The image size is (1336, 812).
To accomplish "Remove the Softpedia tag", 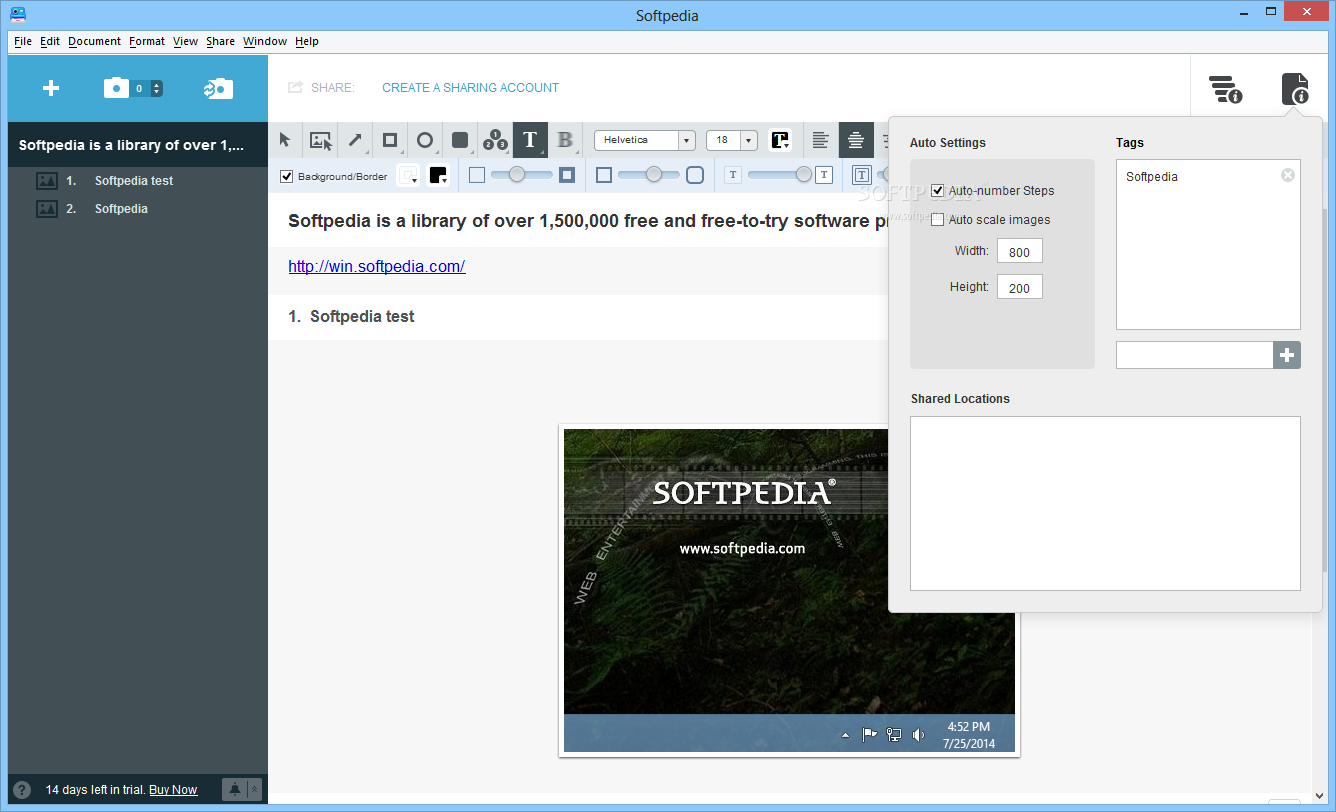I will [x=1288, y=175].
